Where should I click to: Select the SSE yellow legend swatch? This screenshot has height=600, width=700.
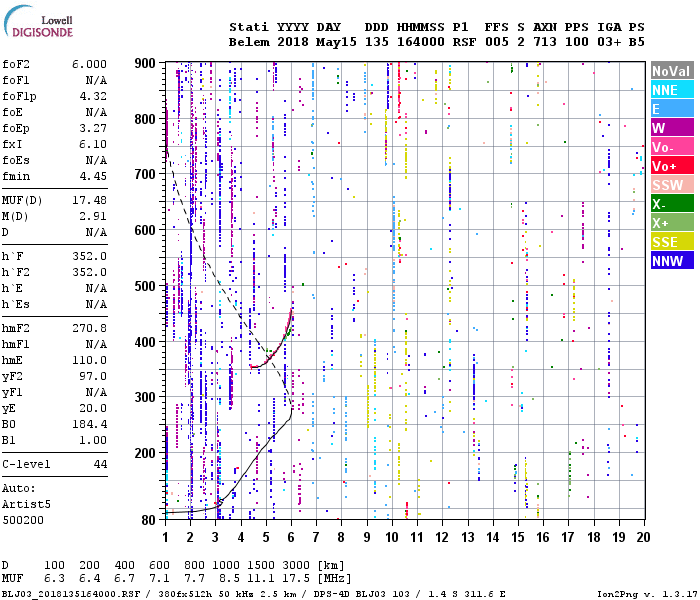coord(672,242)
